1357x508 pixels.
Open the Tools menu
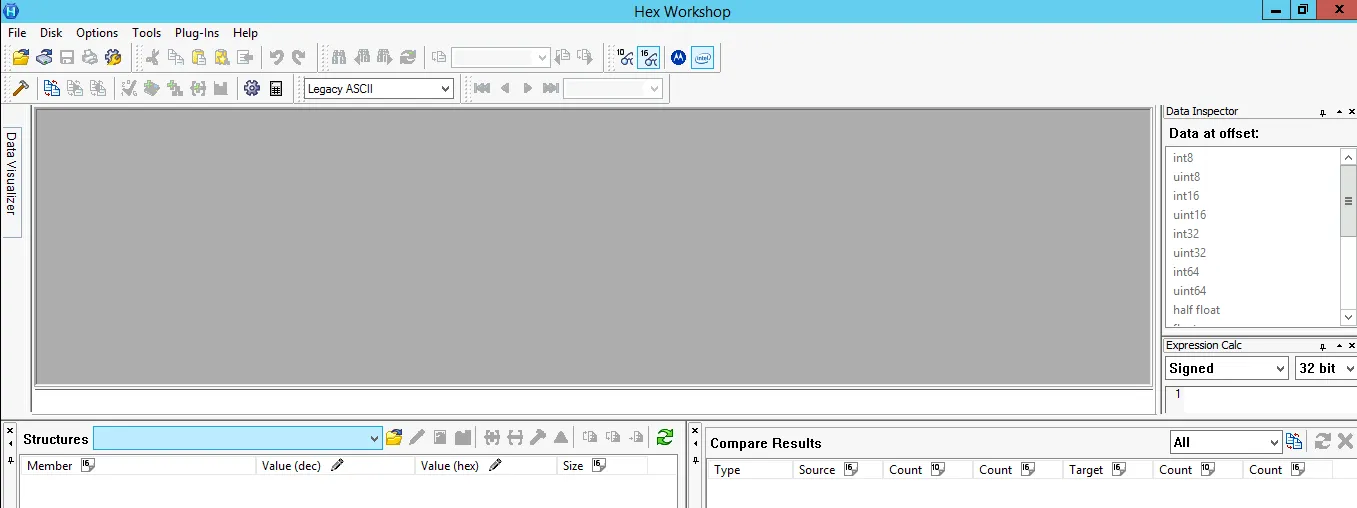tap(147, 33)
